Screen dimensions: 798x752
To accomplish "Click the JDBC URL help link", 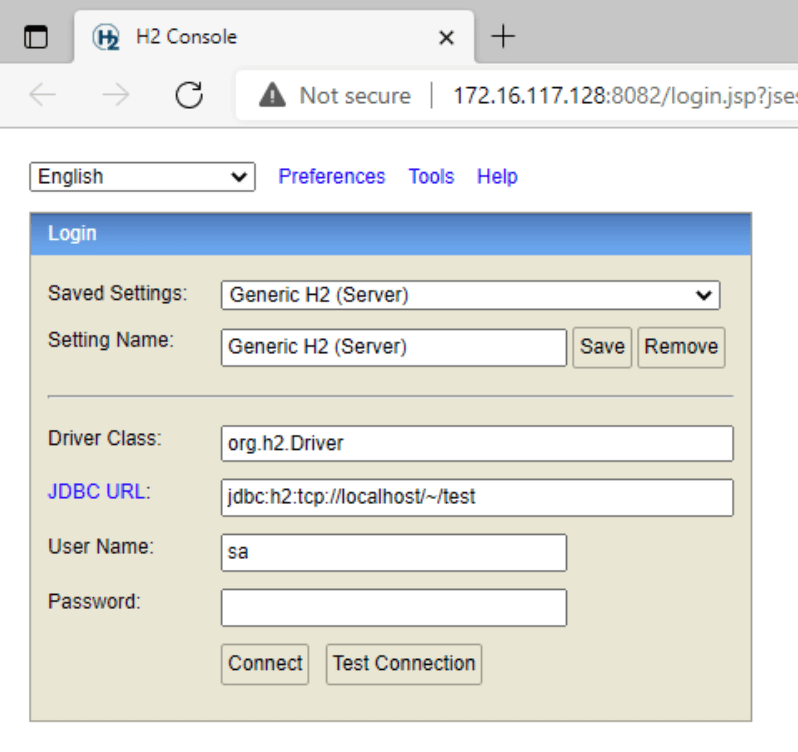I will click(x=99, y=492).
